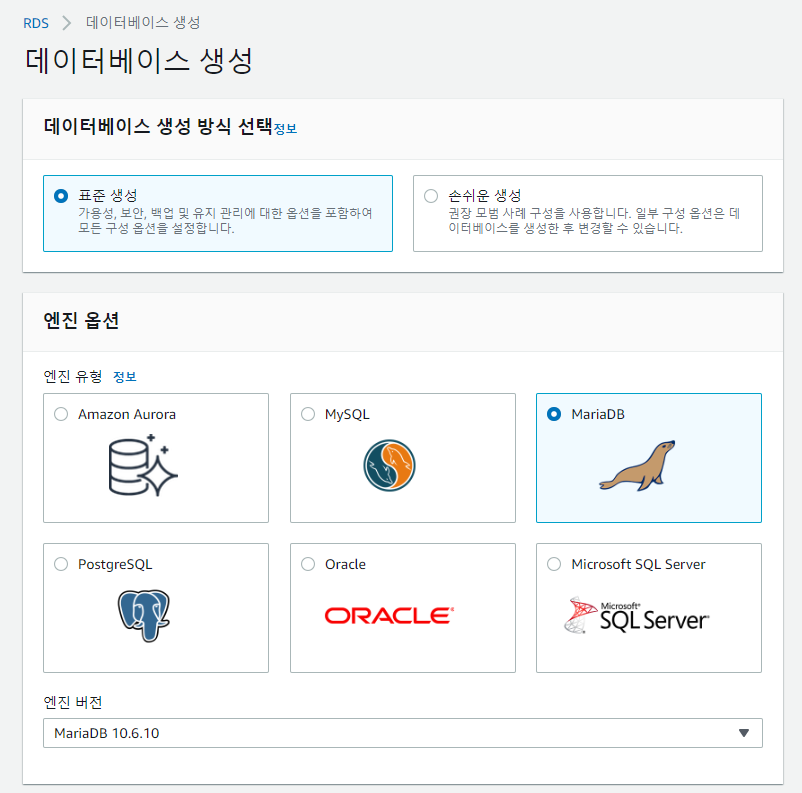Click the Microsoft SQL Server logo
802x793 pixels.
click(x=637, y=616)
